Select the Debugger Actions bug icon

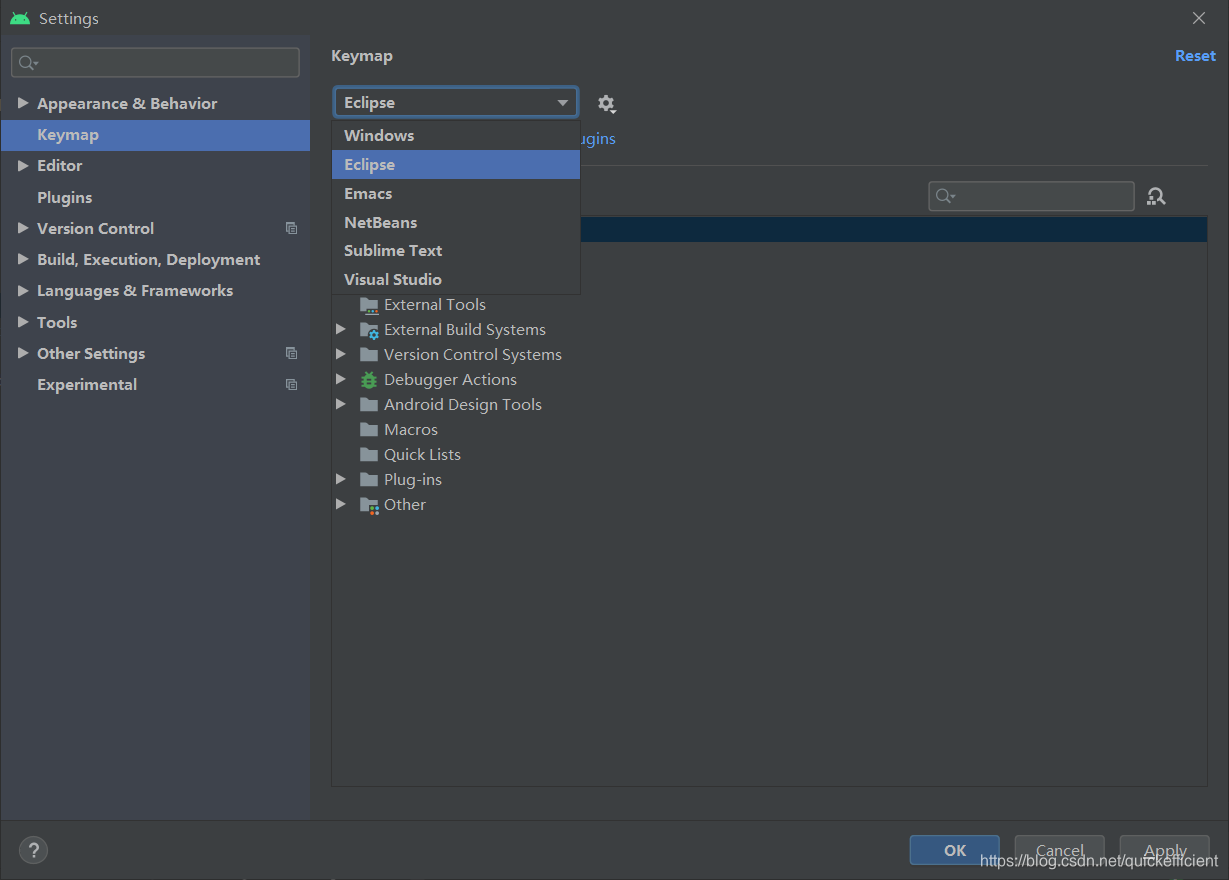pyautogui.click(x=368, y=379)
